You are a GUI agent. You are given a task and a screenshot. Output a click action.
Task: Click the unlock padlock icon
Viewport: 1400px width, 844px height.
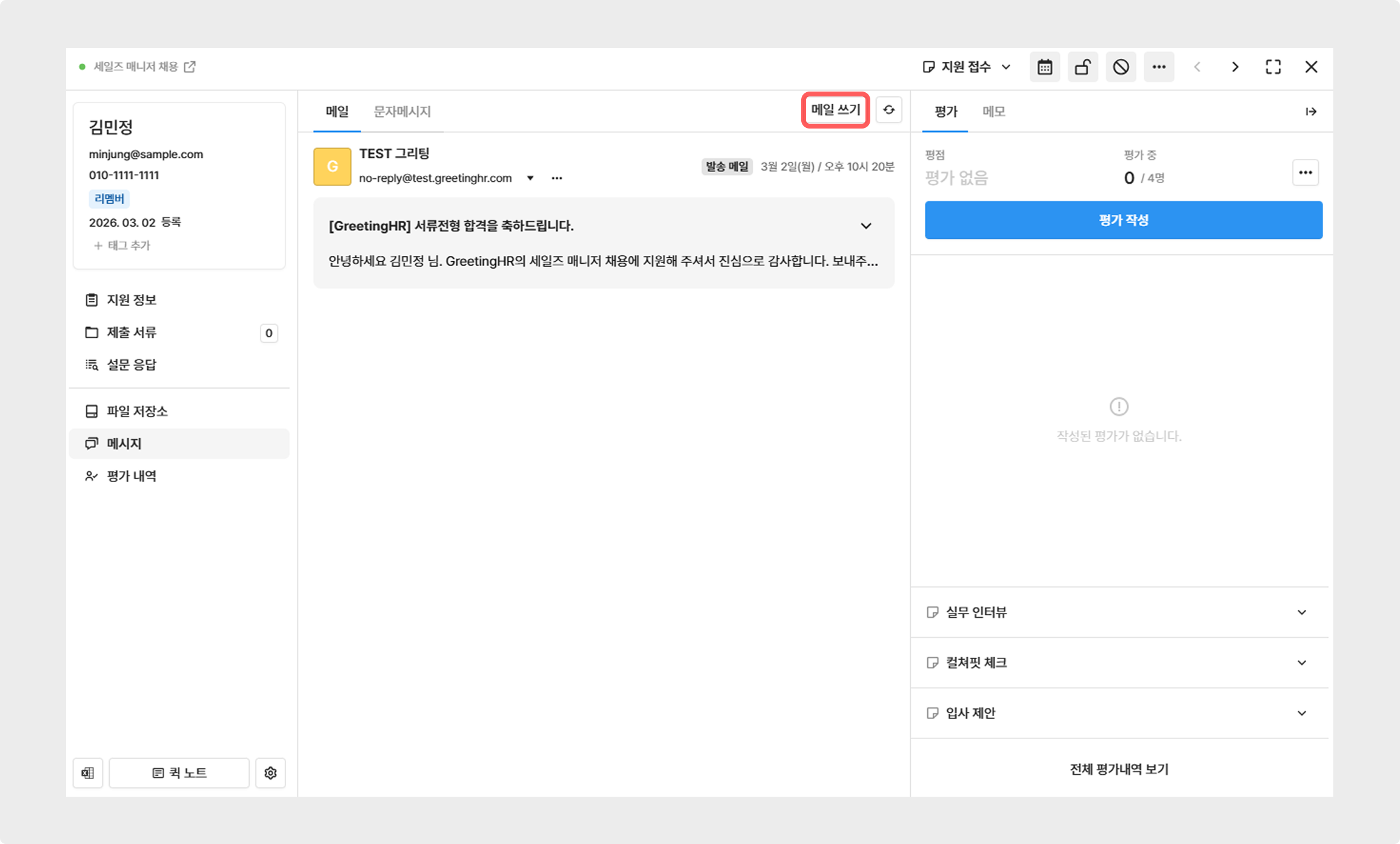1083,67
